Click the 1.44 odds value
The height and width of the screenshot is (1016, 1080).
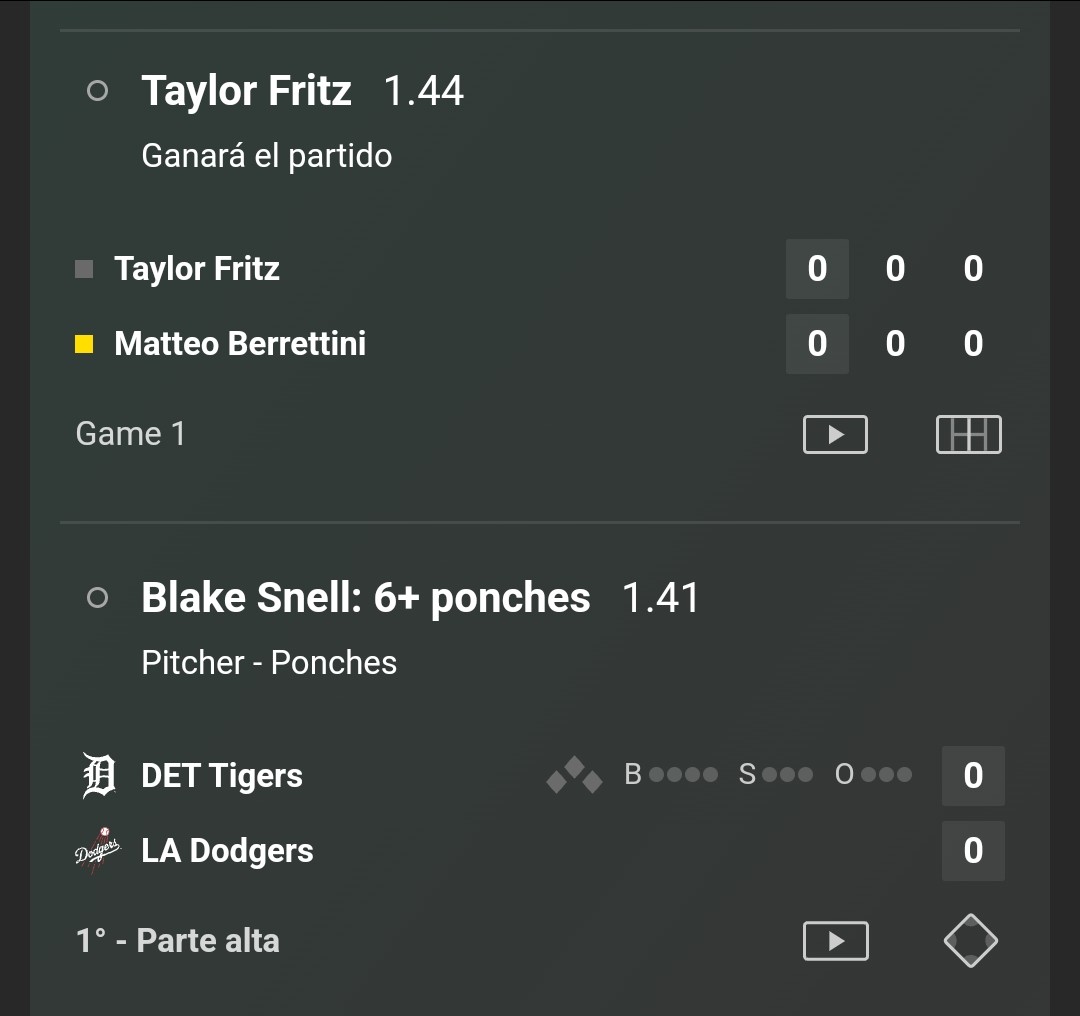click(424, 91)
